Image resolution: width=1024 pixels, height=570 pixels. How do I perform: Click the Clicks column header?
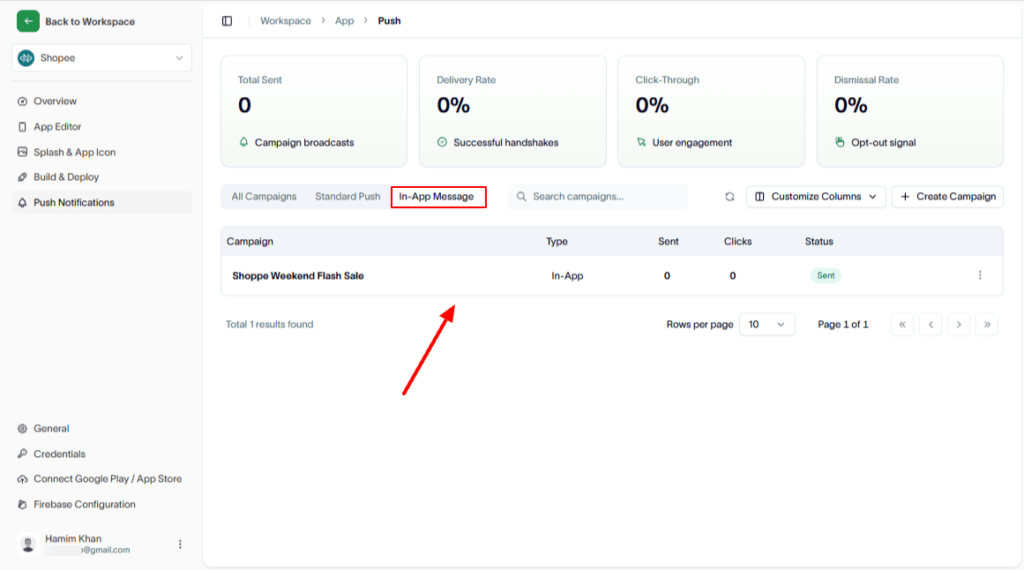tap(738, 242)
